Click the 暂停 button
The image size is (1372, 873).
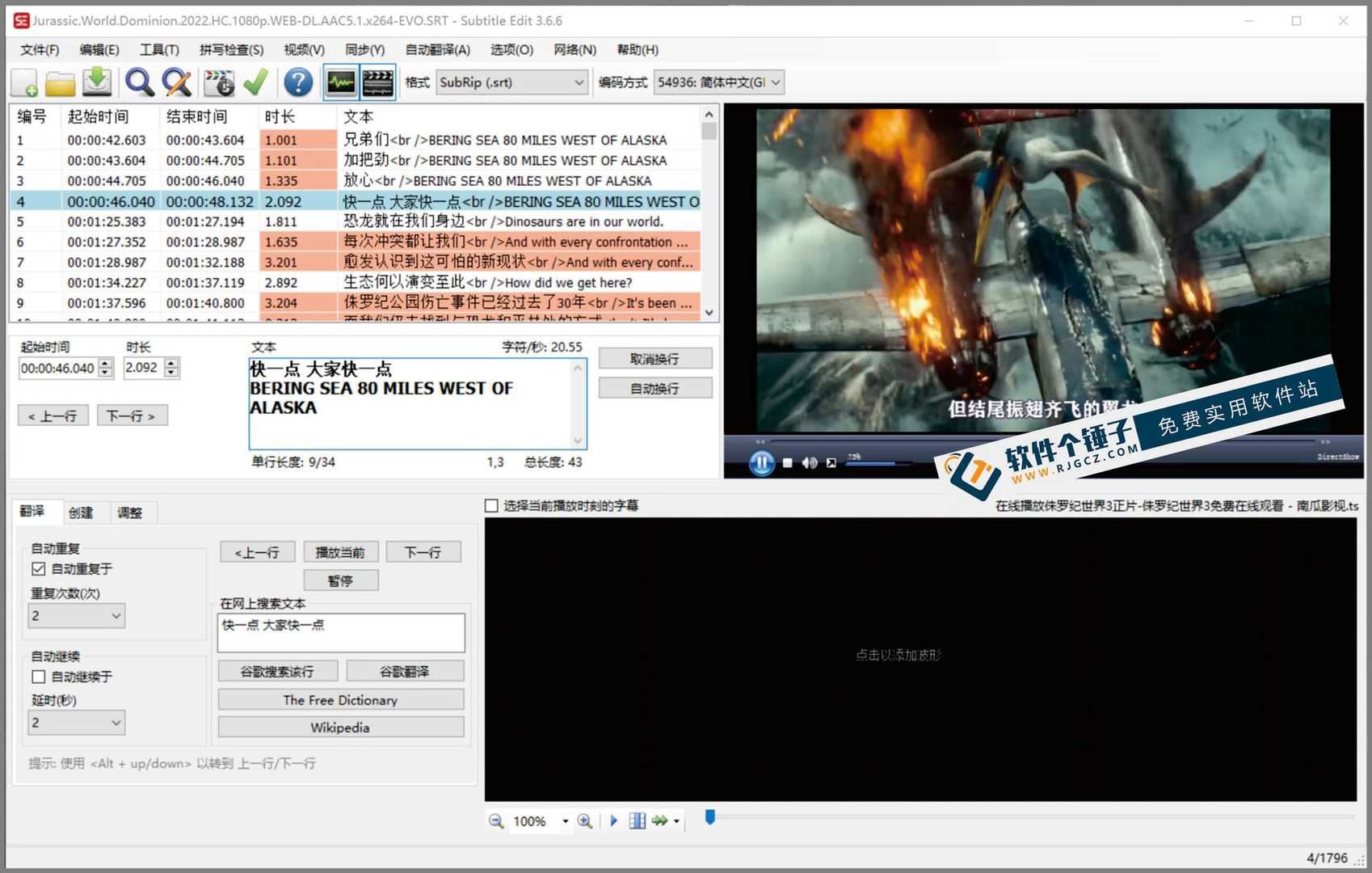340,580
